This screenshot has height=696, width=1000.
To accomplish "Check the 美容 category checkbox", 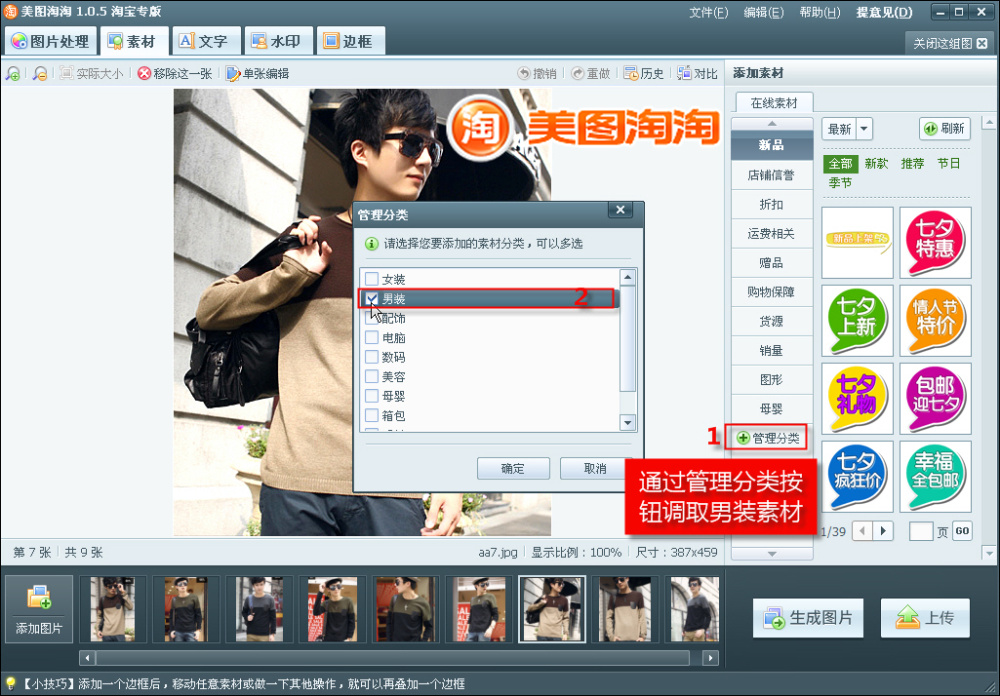I will tap(372, 376).
